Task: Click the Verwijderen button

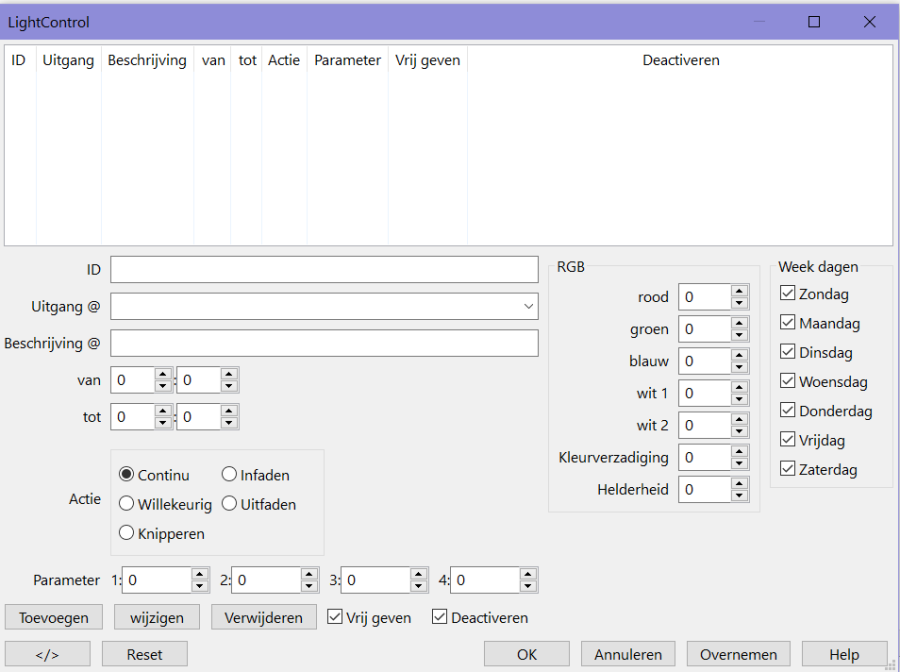Action: (x=264, y=617)
